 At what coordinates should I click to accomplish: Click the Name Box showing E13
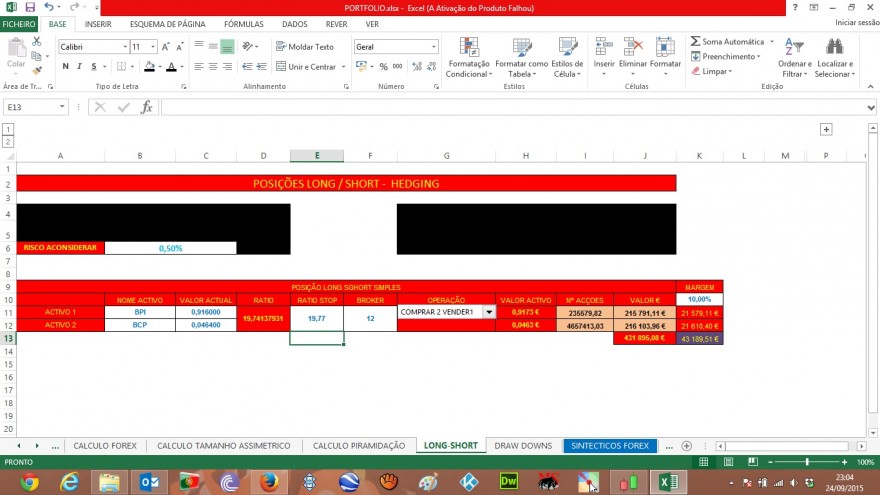[x=36, y=107]
